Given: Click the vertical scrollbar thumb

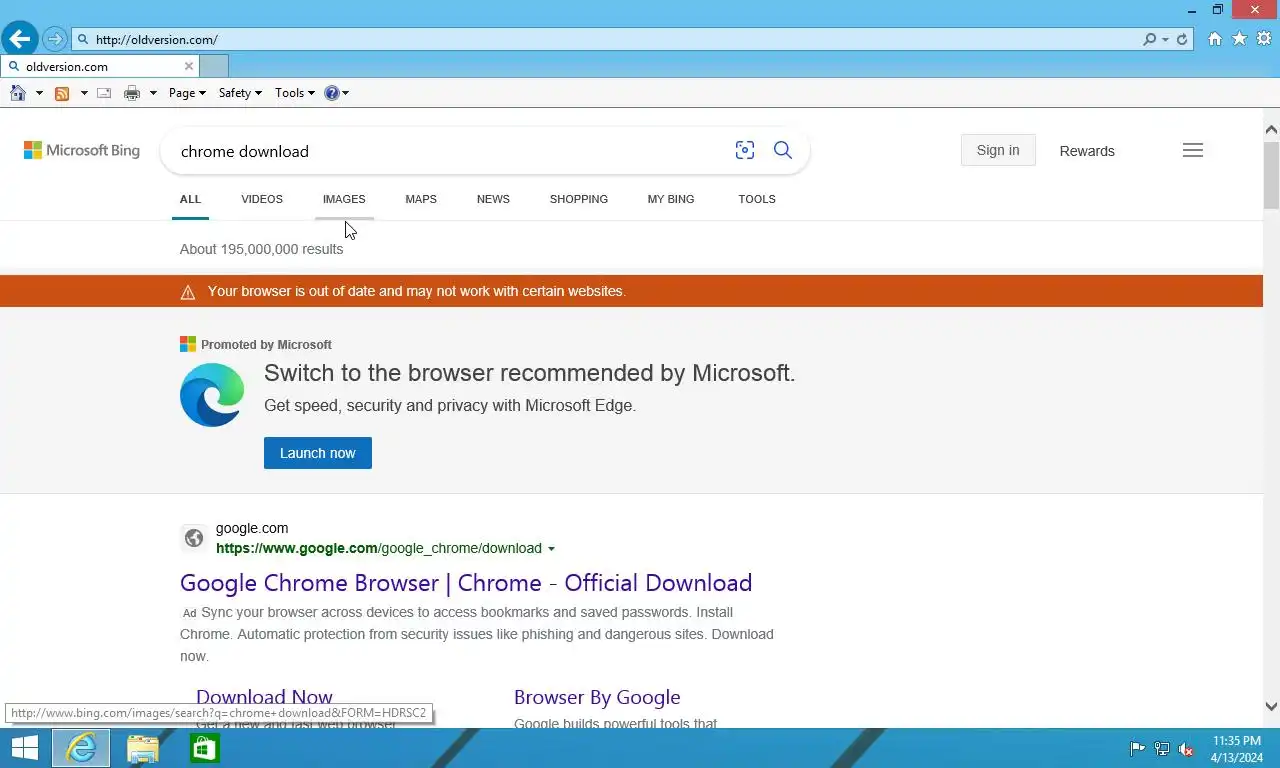Looking at the screenshot, I should 1271,175.
